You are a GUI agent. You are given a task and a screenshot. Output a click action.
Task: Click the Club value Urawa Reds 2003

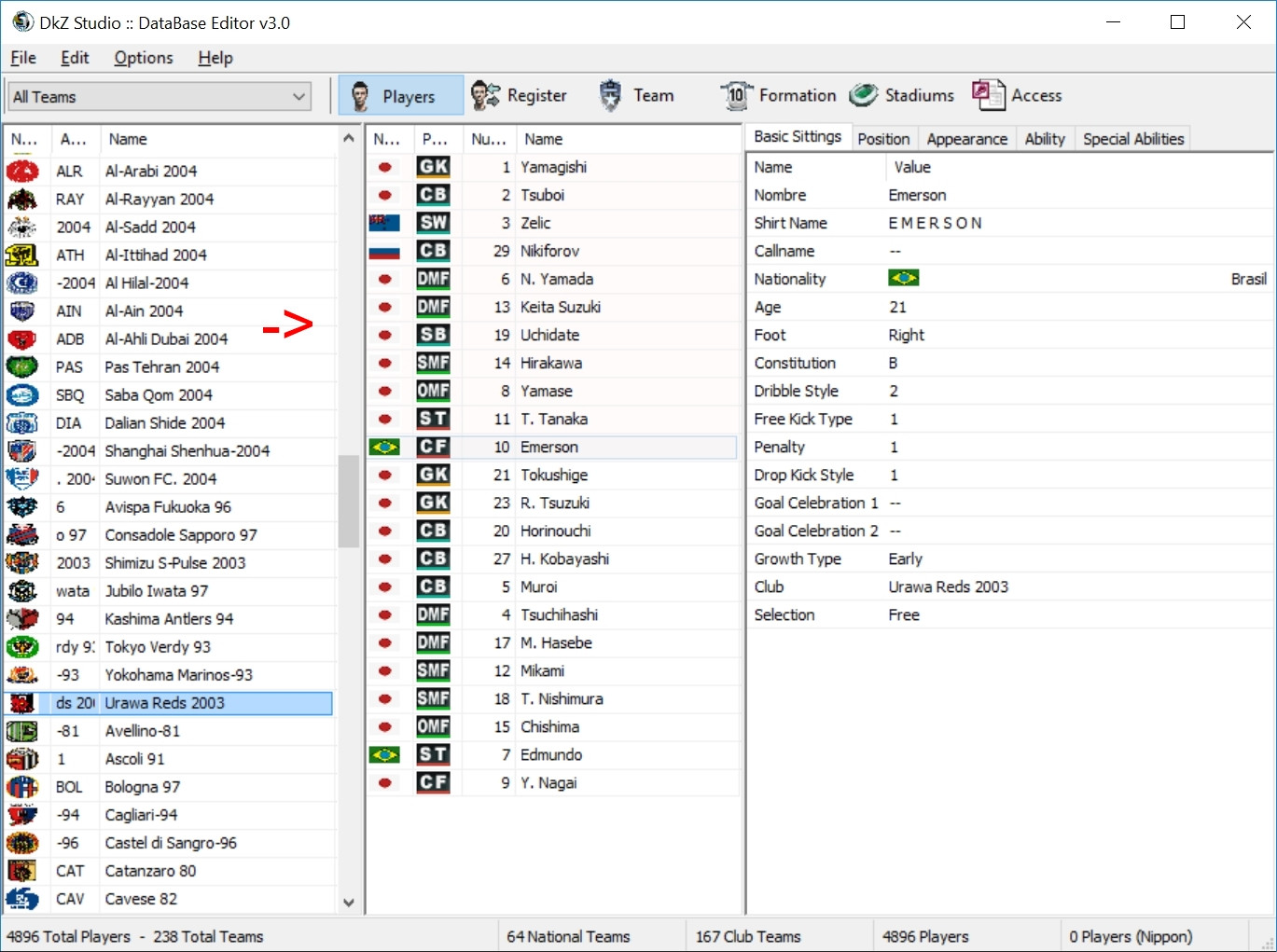click(x=948, y=586)
